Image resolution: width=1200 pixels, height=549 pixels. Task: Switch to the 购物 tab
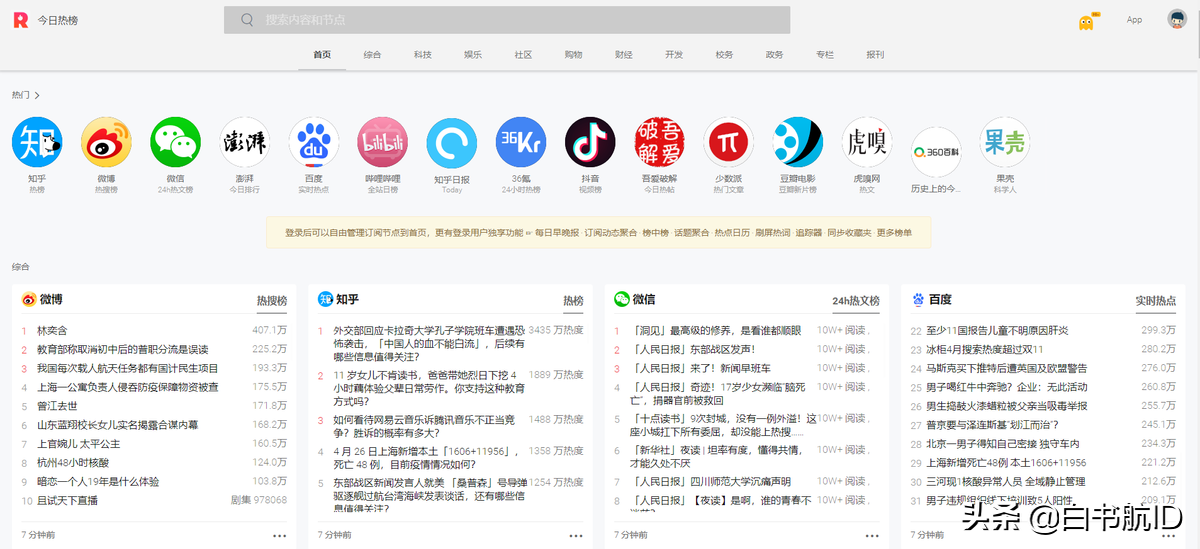point(573,55)
